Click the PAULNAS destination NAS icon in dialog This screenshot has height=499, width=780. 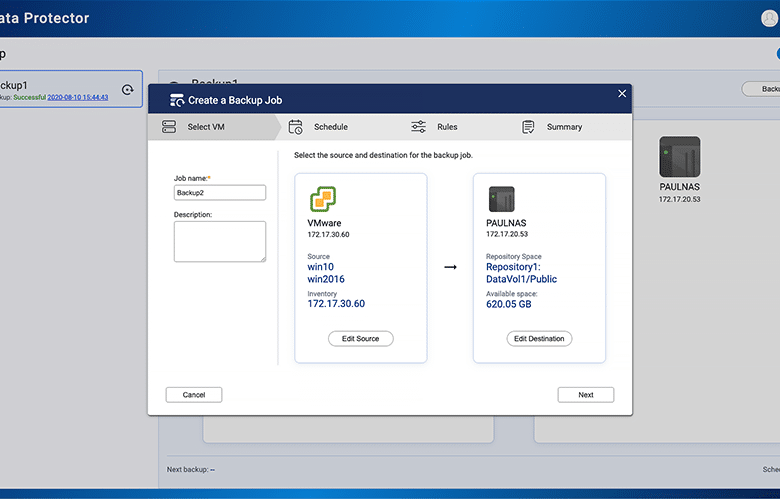pyautogui.click(x=501, y=199)
